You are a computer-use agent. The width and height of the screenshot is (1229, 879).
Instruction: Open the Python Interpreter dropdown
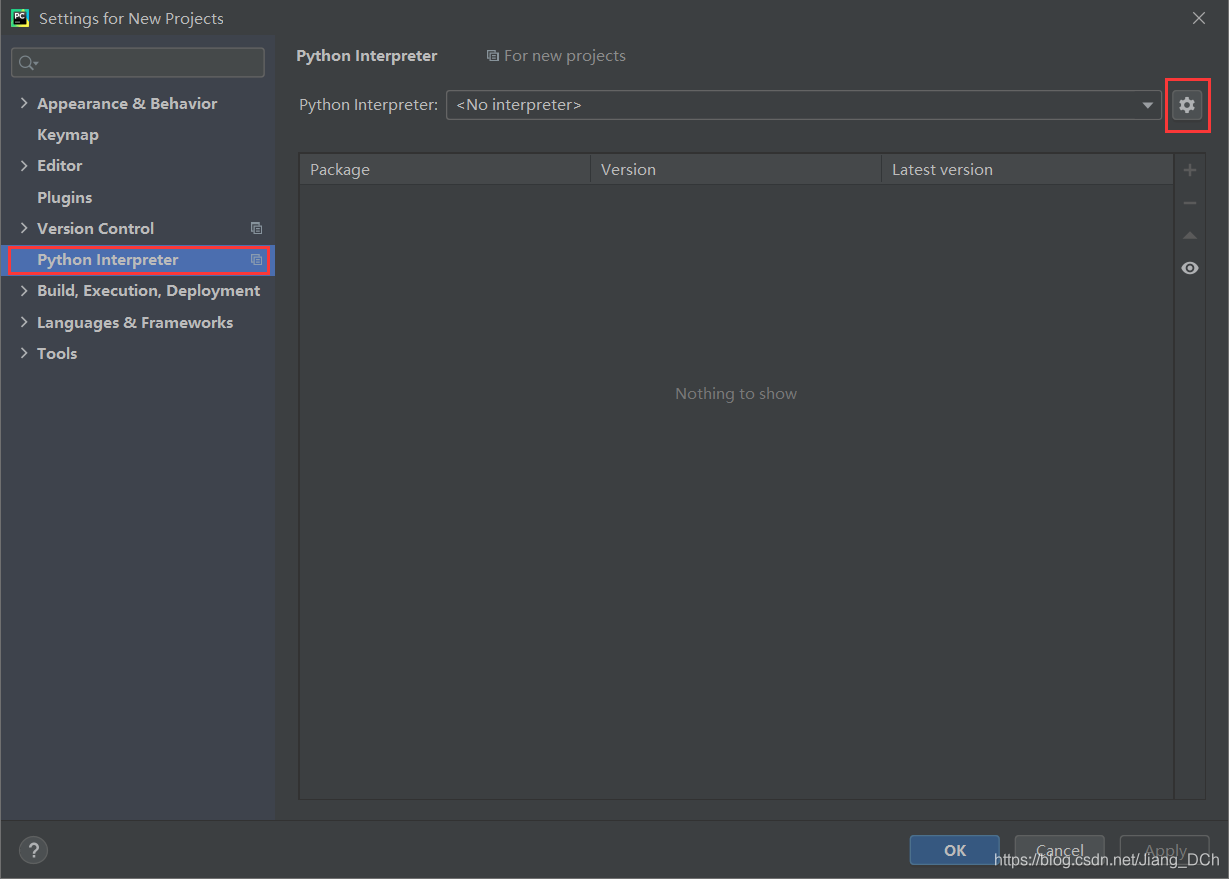(x=804, y=105)
